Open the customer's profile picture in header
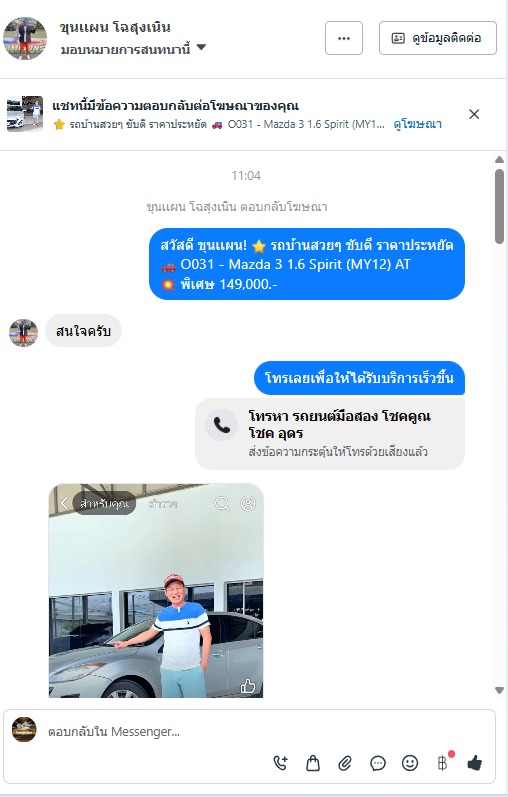 [25, 38]
